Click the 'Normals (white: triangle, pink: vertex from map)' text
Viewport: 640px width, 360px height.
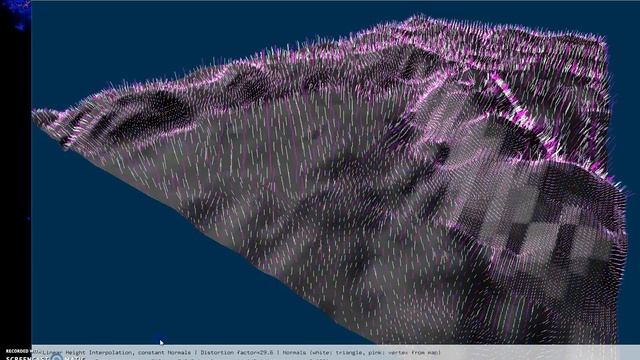click(x=362, y=352)
